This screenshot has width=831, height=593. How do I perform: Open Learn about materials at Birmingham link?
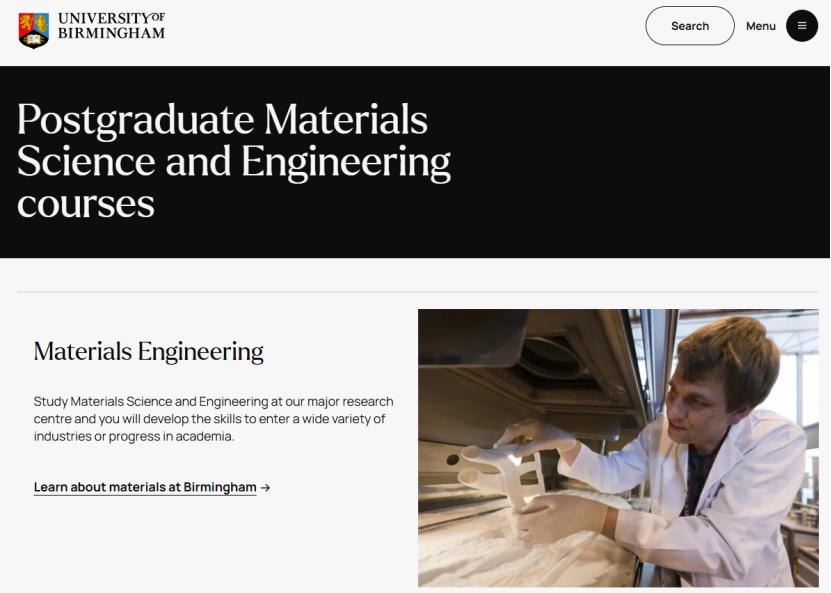145,488
